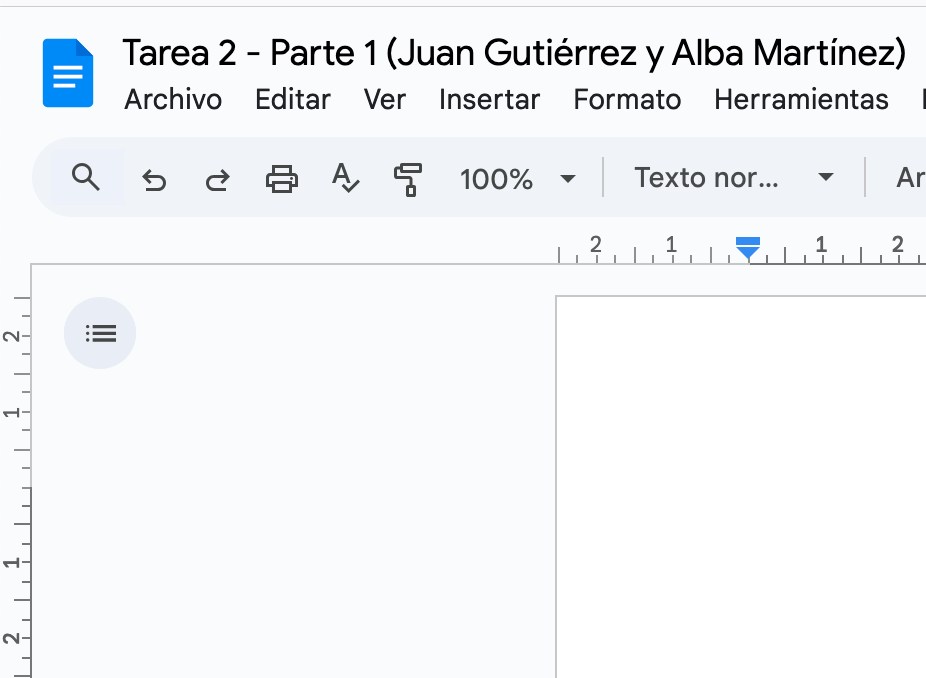Viewport: 926px width, 678px height.
Task: Show the document outline panel
Action: (100, 332)
